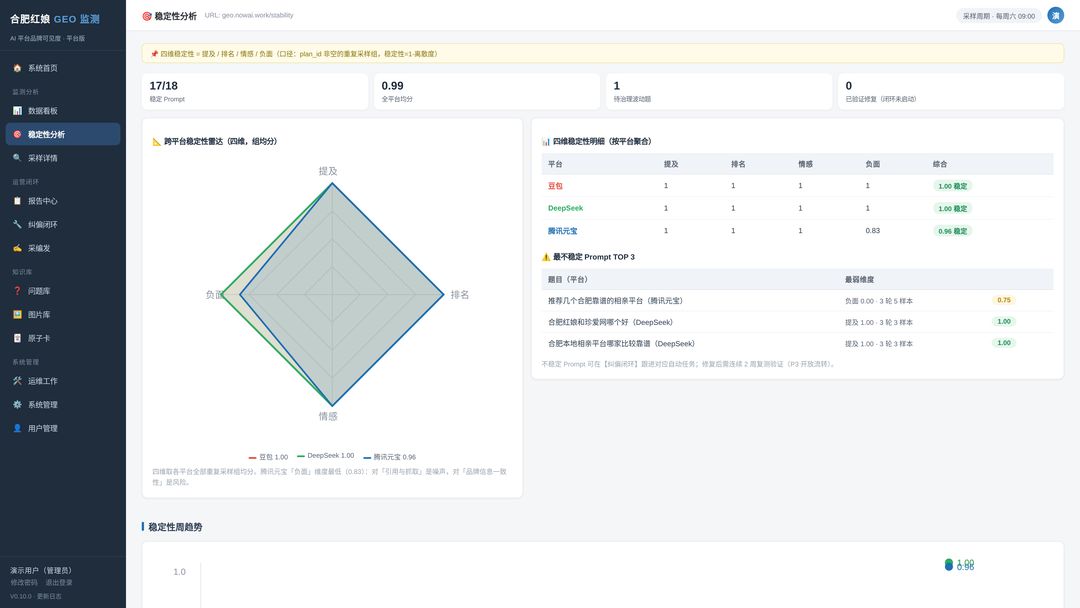Click the 腾讯元宝 platform name in the table
The image size is (1080, 608).
[563, 231]
